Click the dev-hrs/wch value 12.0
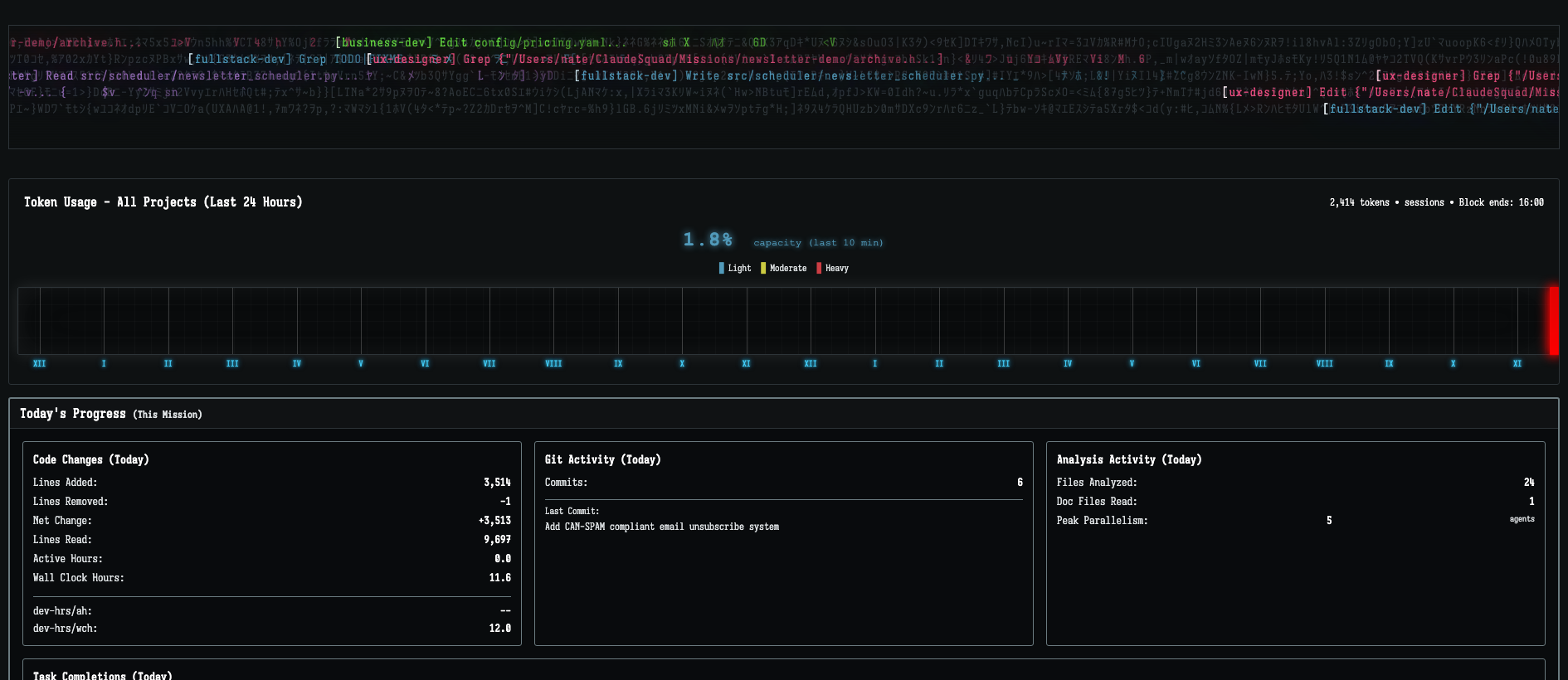The width and height of the screenshot is (1568, 680). click(500, 629)
